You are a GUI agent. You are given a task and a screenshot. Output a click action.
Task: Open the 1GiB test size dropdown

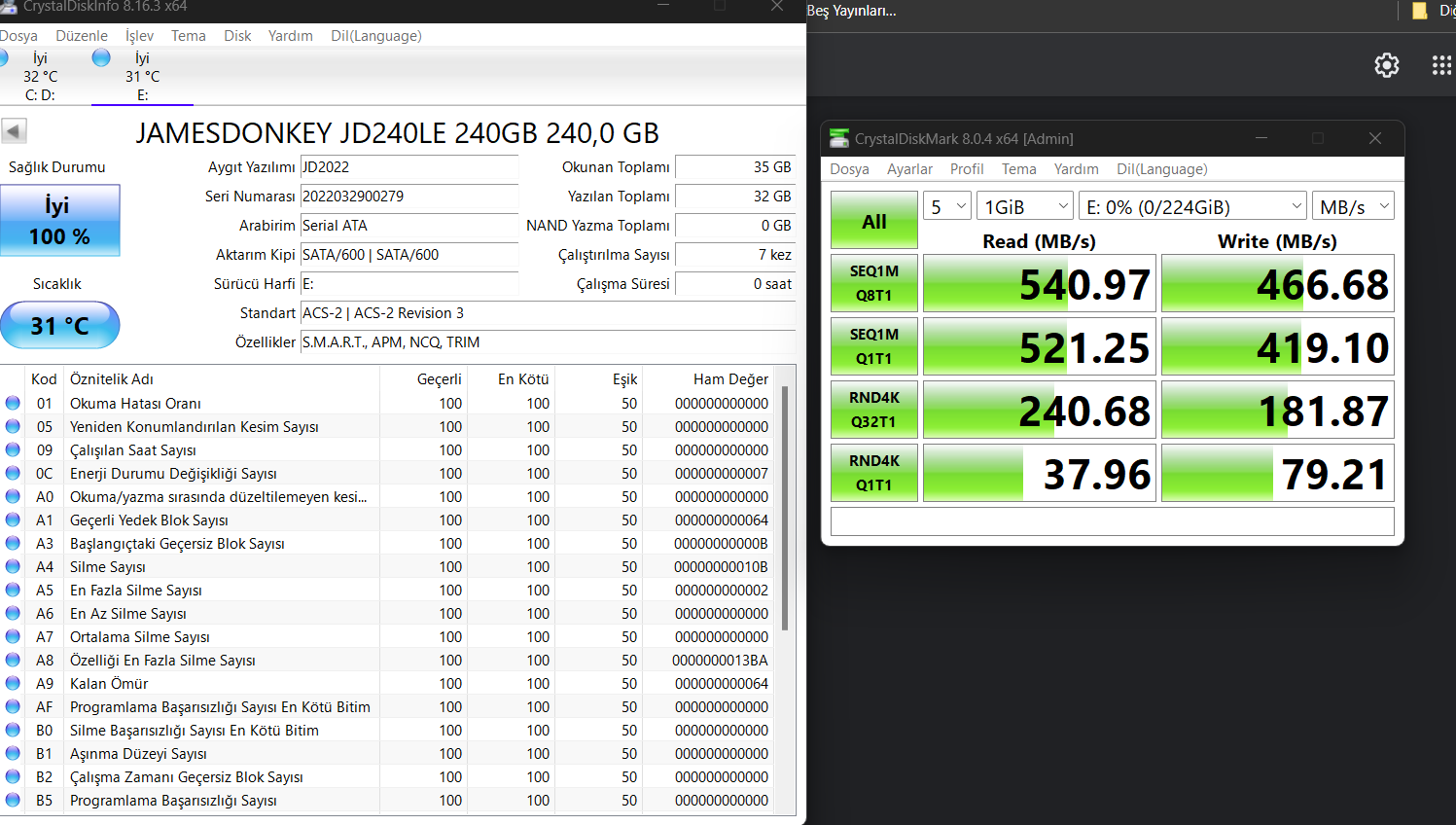tap(1025, 206)
